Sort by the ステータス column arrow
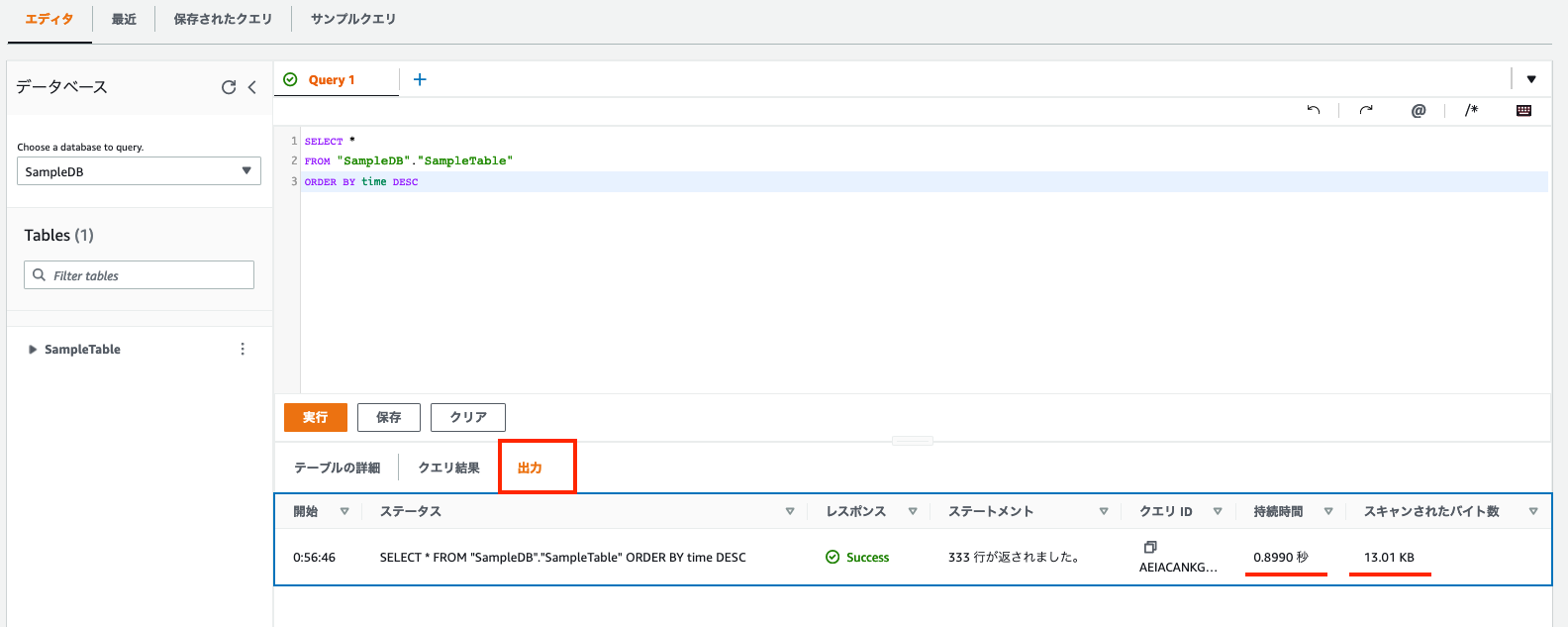Screen dimensions: 1568x627 [x=790, y=511]
